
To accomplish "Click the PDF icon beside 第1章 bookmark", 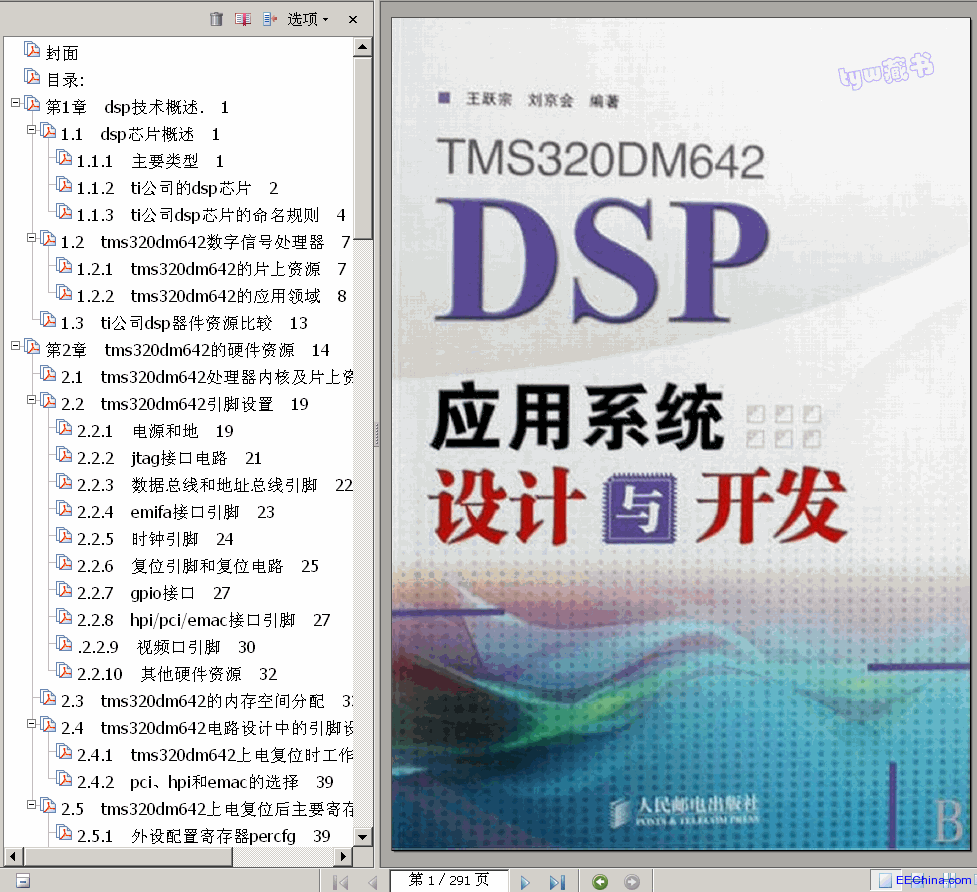I will [x=32, y=103].
